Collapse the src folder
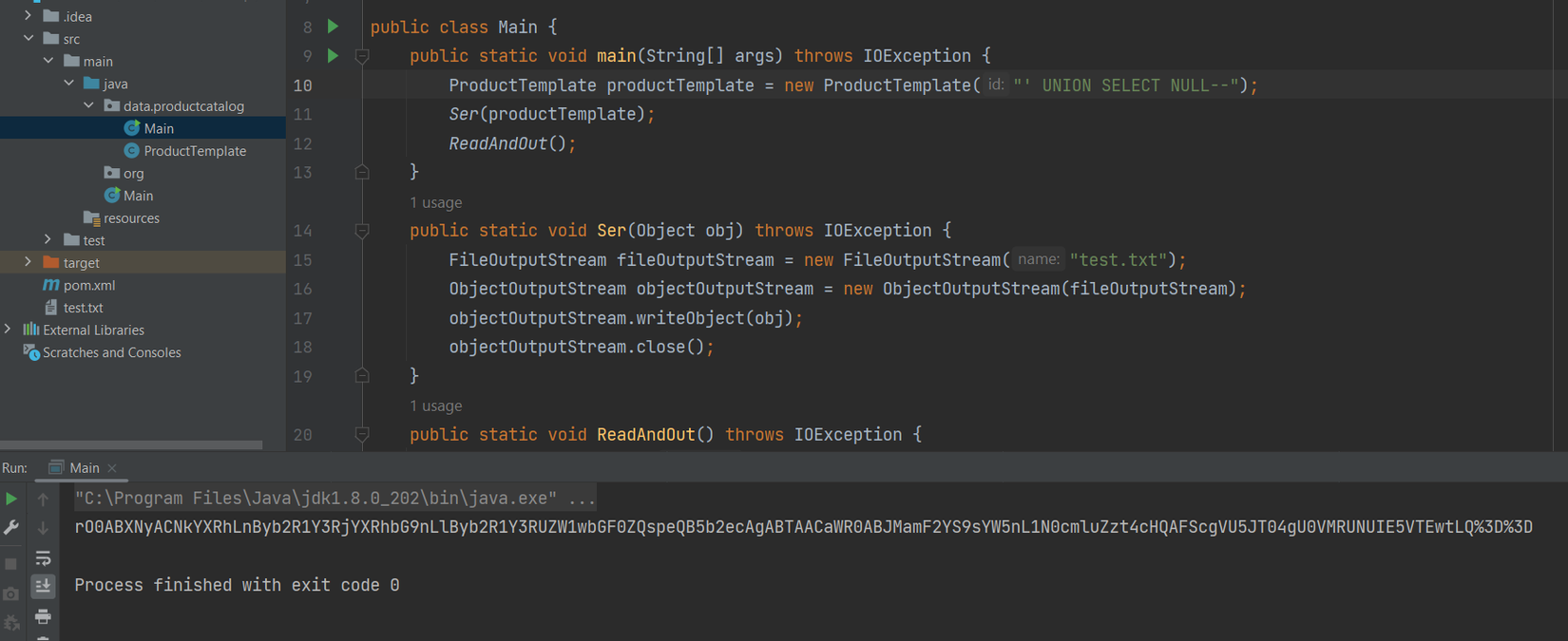The image size is (1568, 641). click(28, 39)
